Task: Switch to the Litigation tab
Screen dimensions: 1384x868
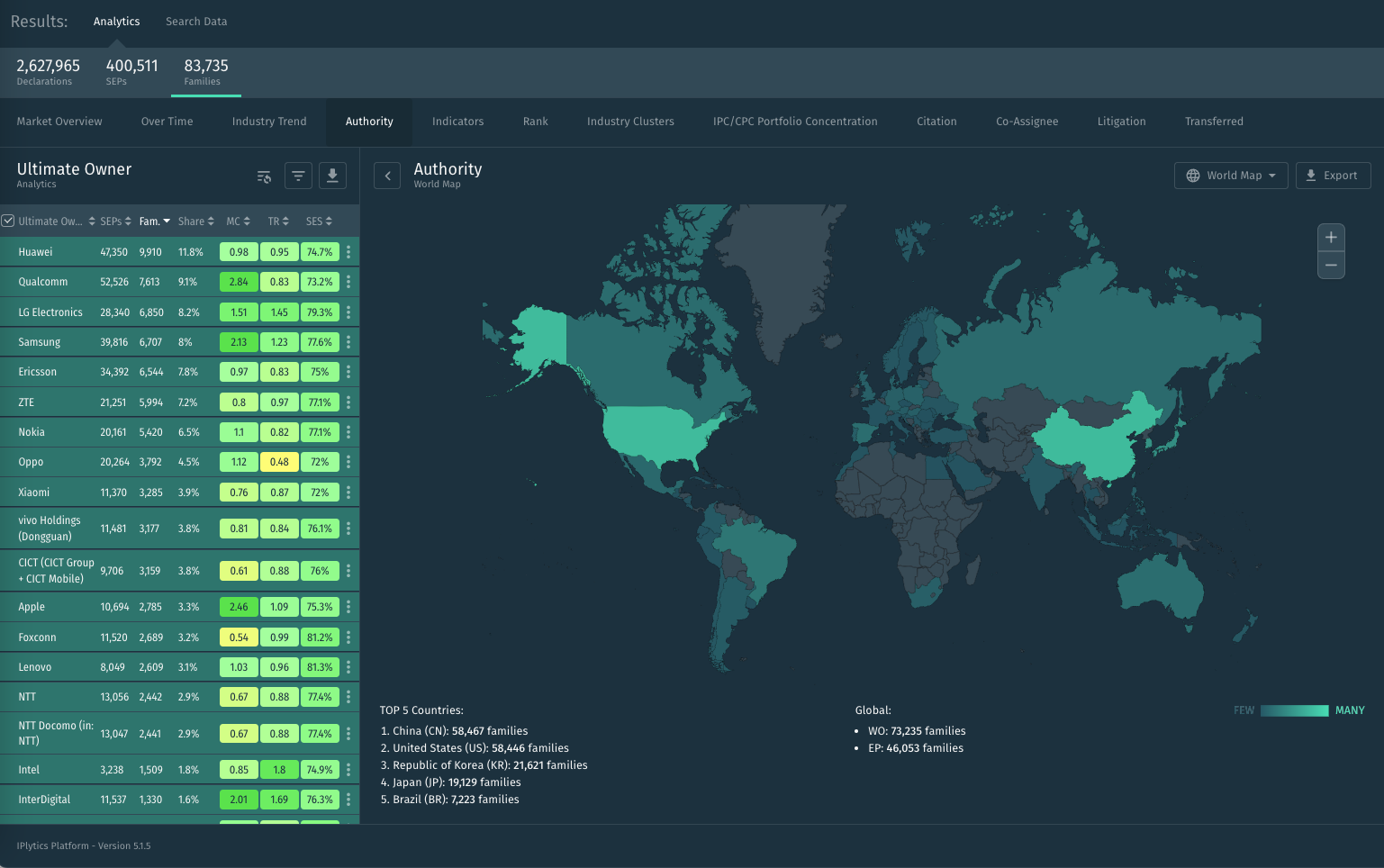Action: click(x=1121, y=122)
